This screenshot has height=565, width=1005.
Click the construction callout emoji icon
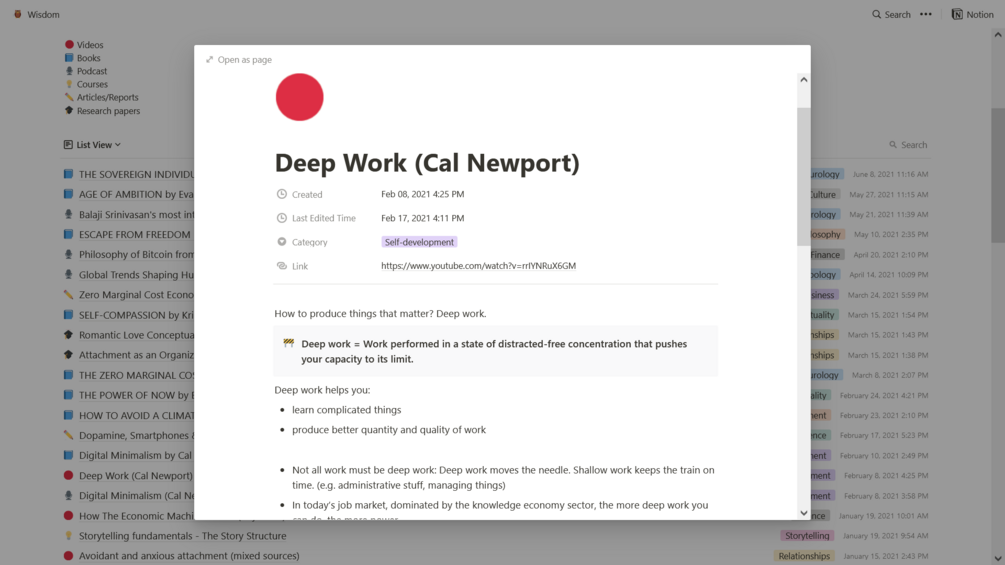tap(288, 344)
